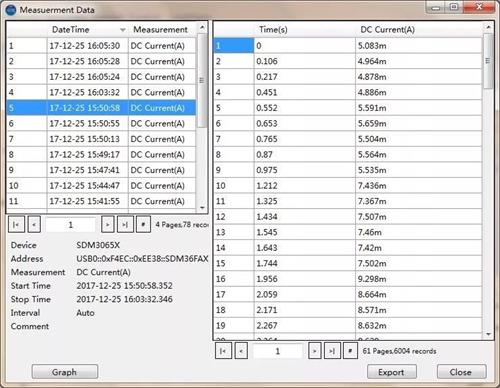Select session 17-12-25 16:05:24

click(x=101, y=77)
